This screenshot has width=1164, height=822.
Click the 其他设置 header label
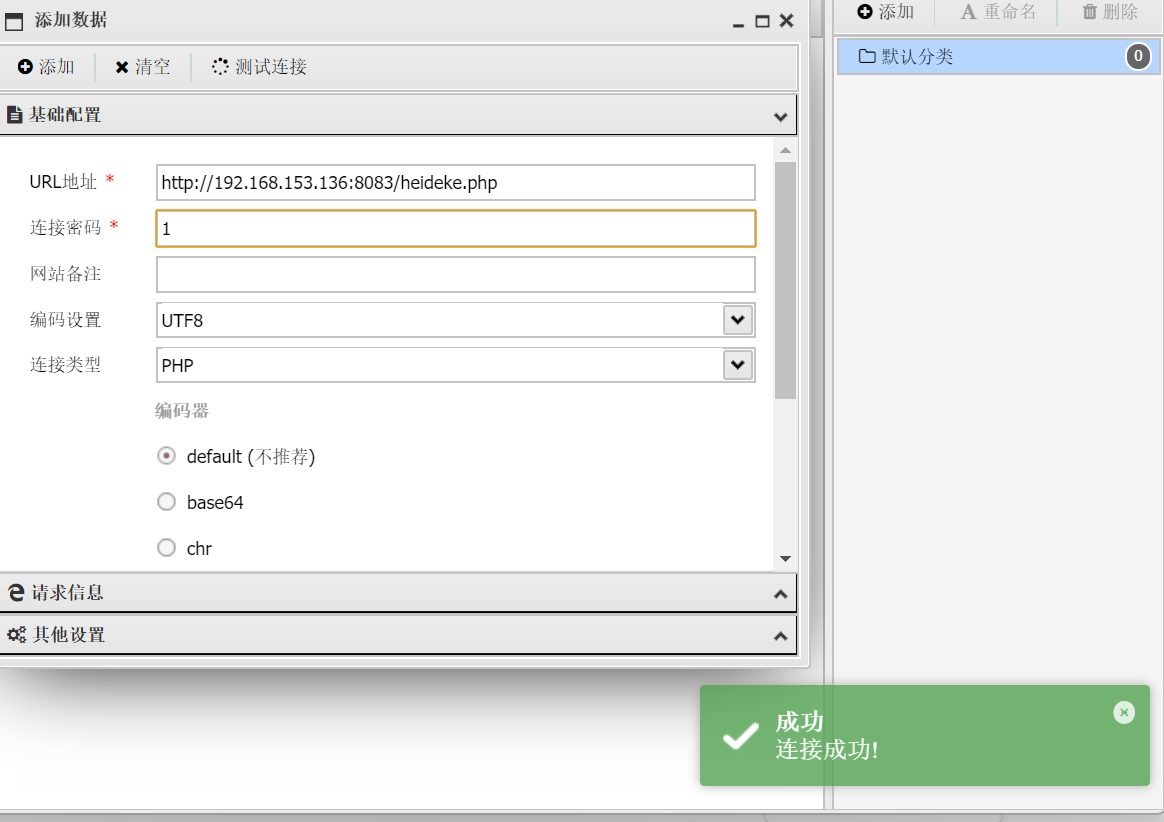tap(68, 635)
